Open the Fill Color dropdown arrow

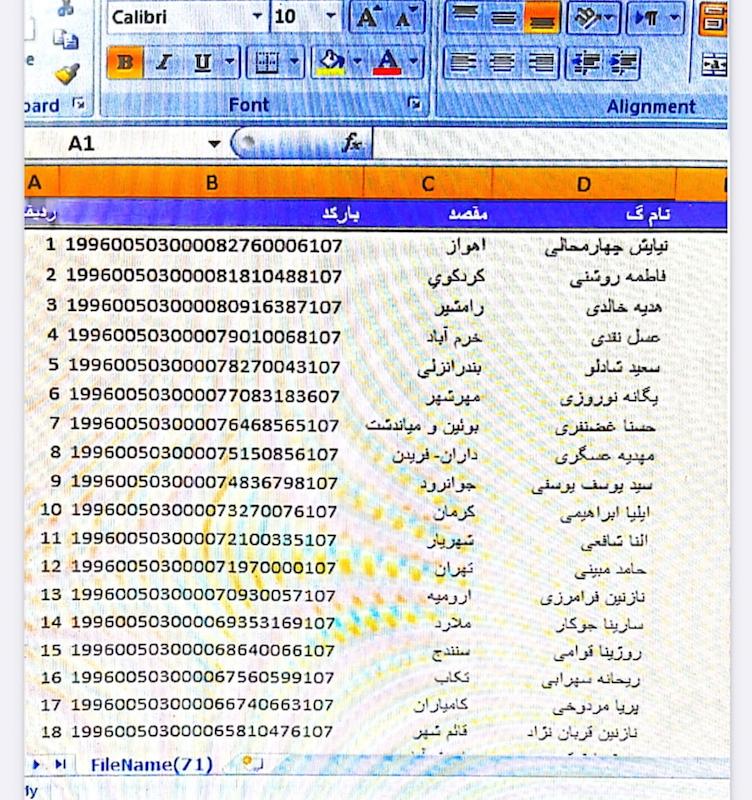357,62
